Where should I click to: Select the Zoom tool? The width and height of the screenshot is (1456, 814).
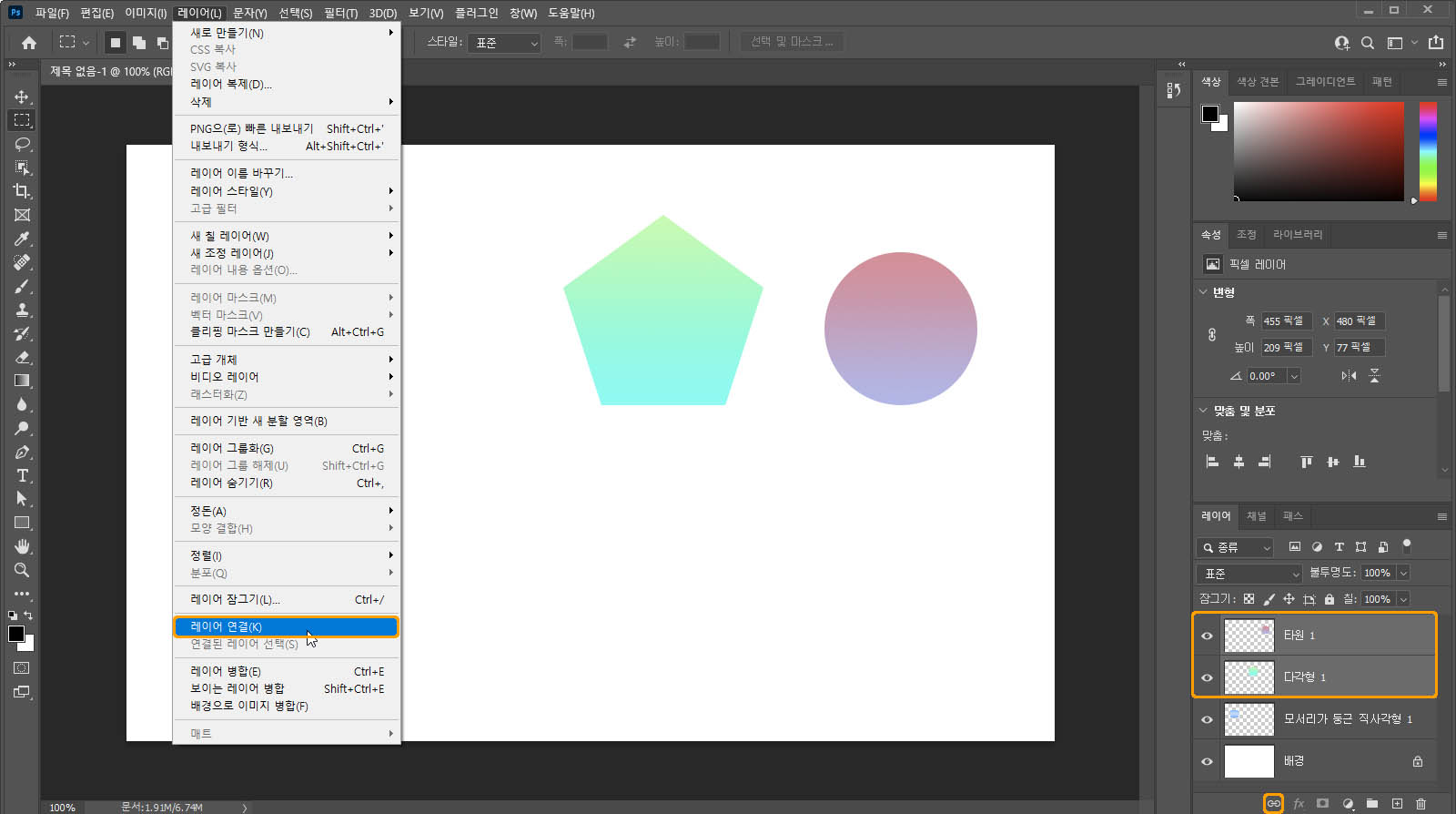click(22, 570)
